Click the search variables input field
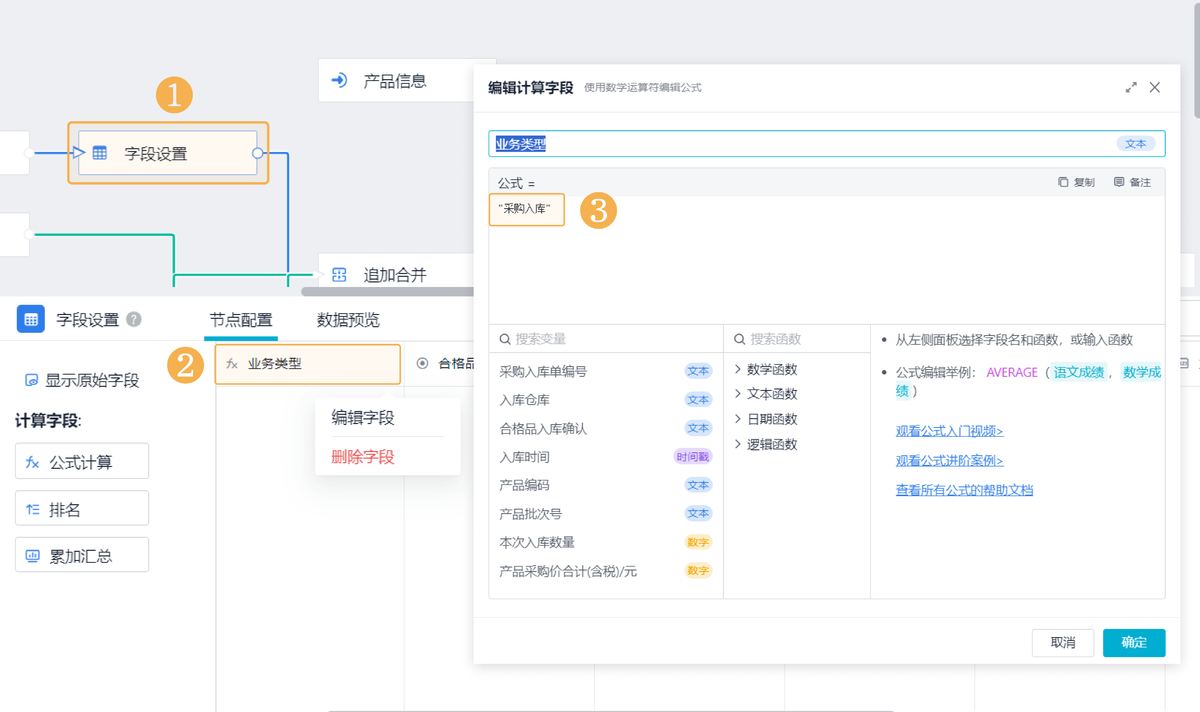 610,339
